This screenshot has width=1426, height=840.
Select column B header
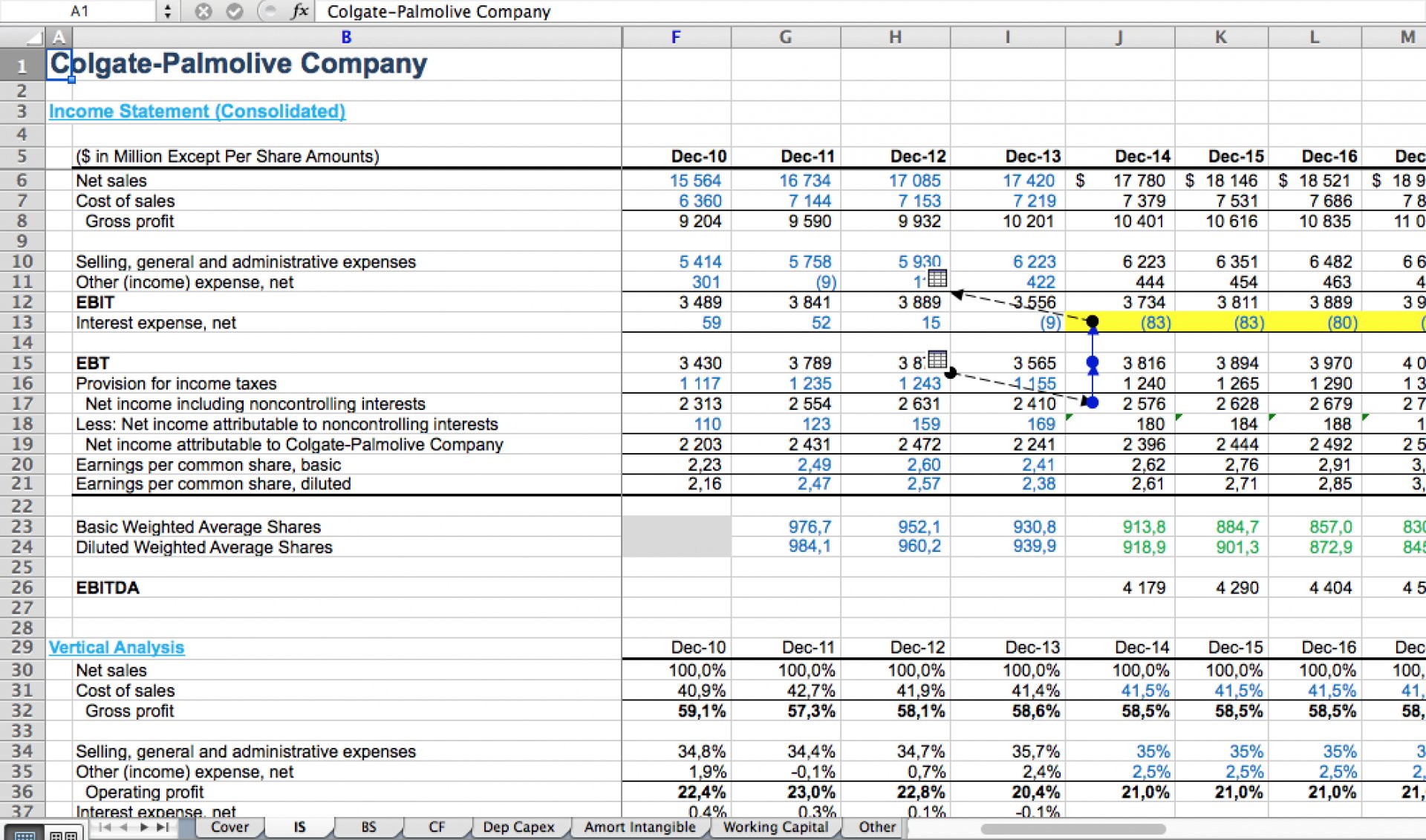[346, 37]
